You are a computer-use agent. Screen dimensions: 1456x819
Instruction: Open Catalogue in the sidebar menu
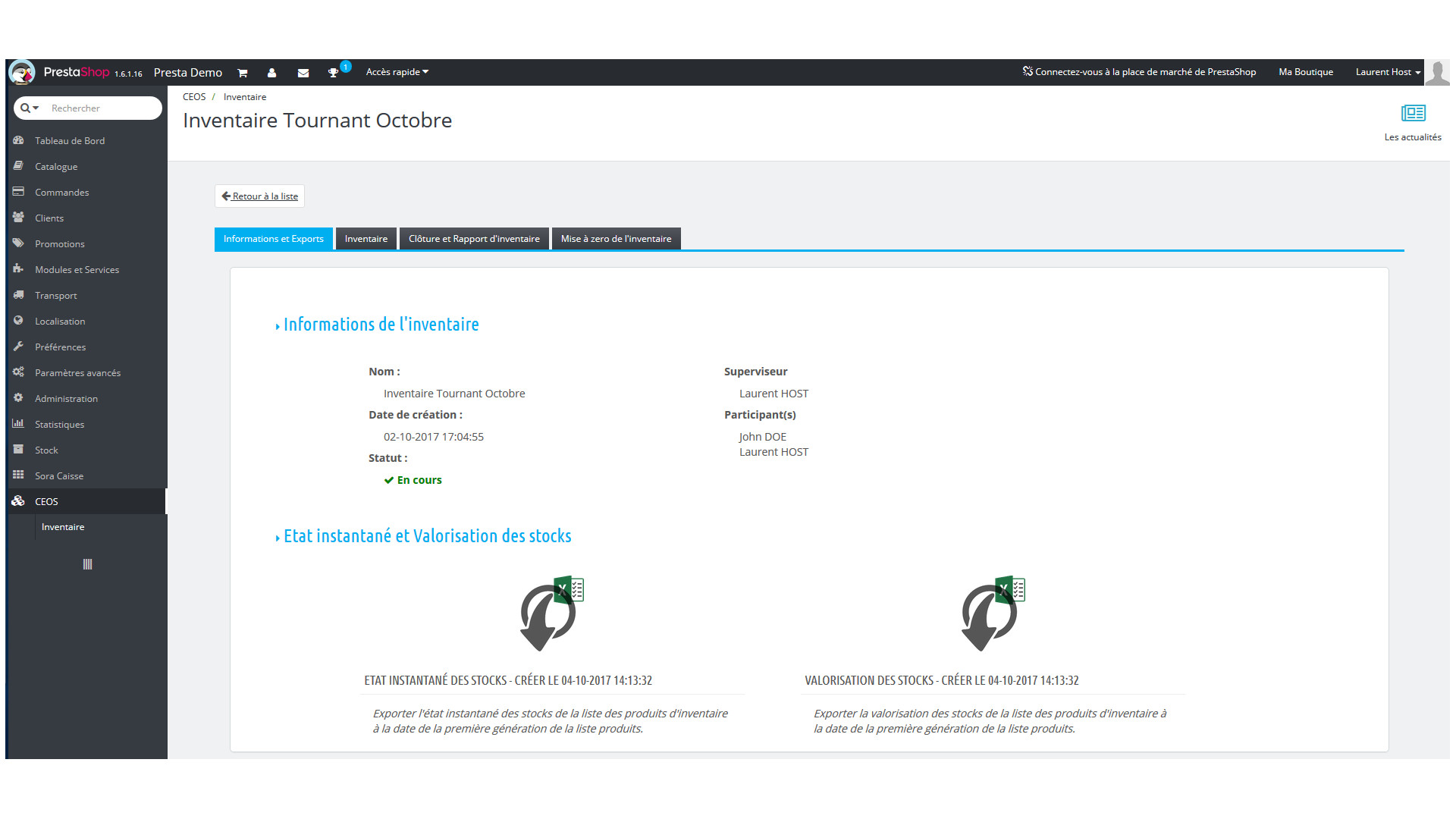56,167
